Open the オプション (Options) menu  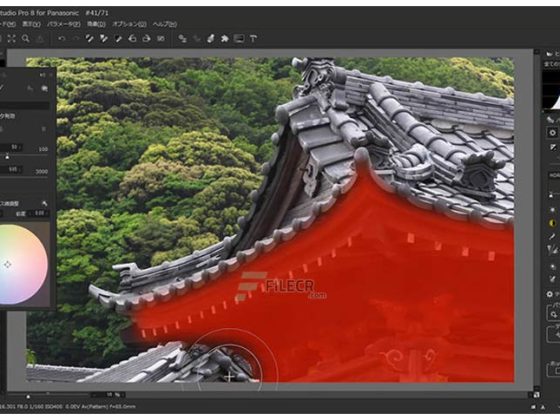pyautogui.click(x=129, y=24)
